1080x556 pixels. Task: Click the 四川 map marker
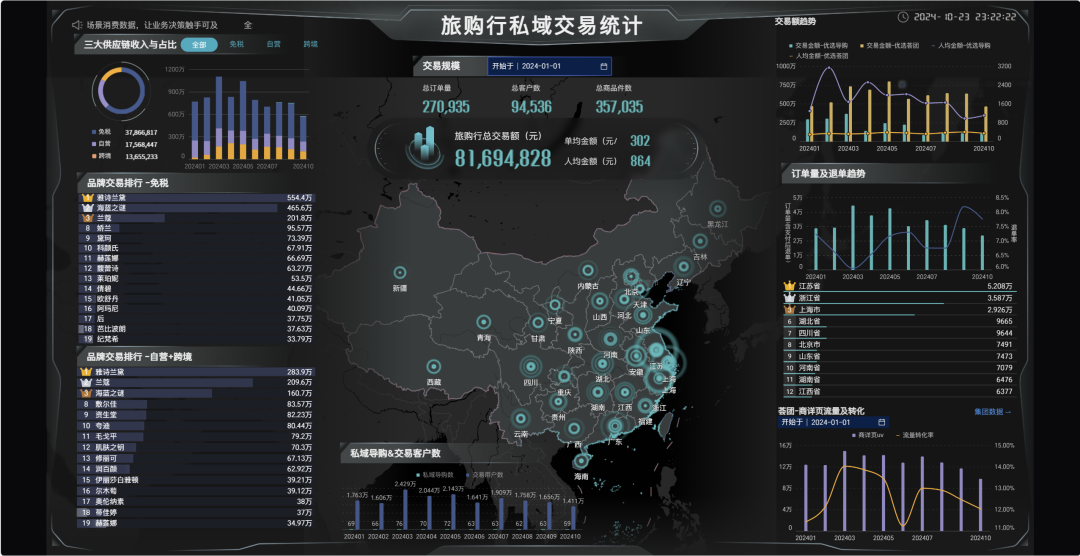530,367
